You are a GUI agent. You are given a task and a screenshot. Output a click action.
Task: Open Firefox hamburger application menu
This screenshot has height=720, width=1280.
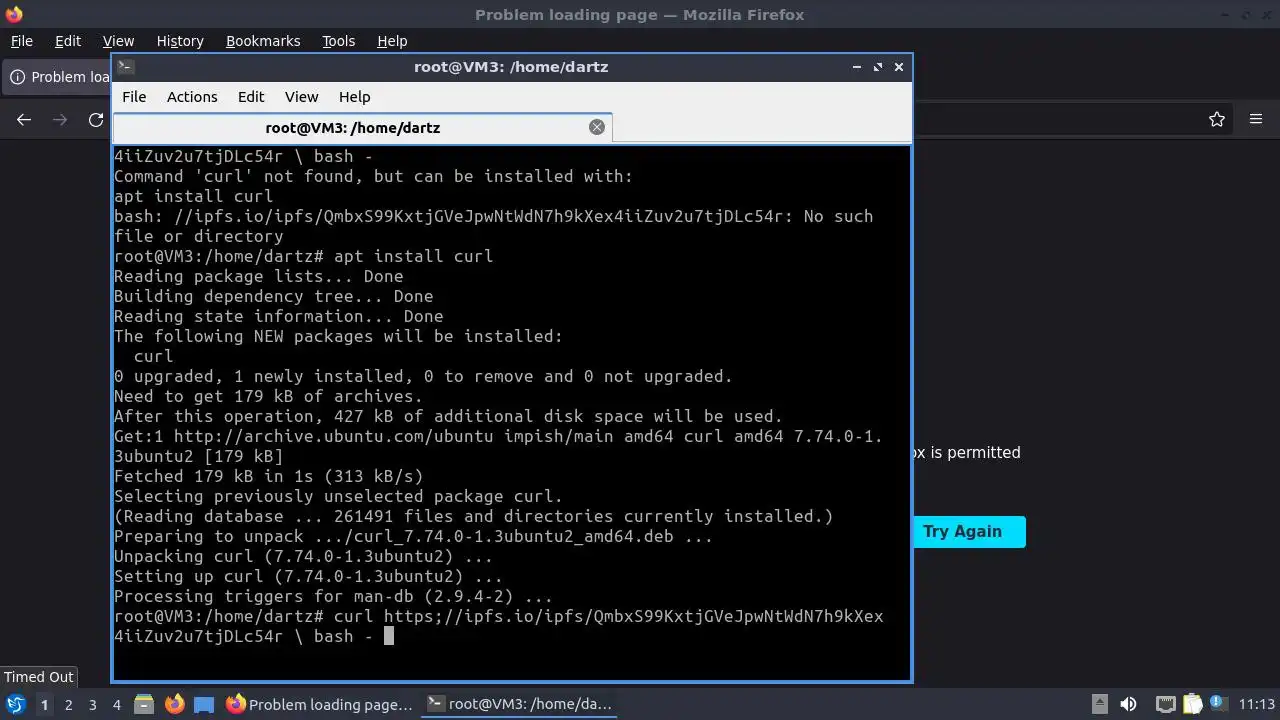click(1256, 120)
